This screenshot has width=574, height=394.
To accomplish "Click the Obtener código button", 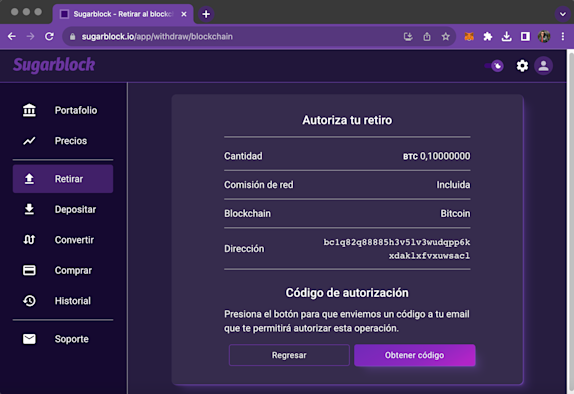I will click(x=414, y=355).
